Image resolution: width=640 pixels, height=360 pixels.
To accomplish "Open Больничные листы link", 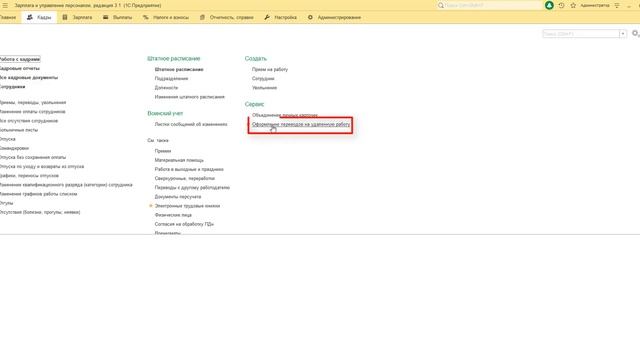I will 19,130.
